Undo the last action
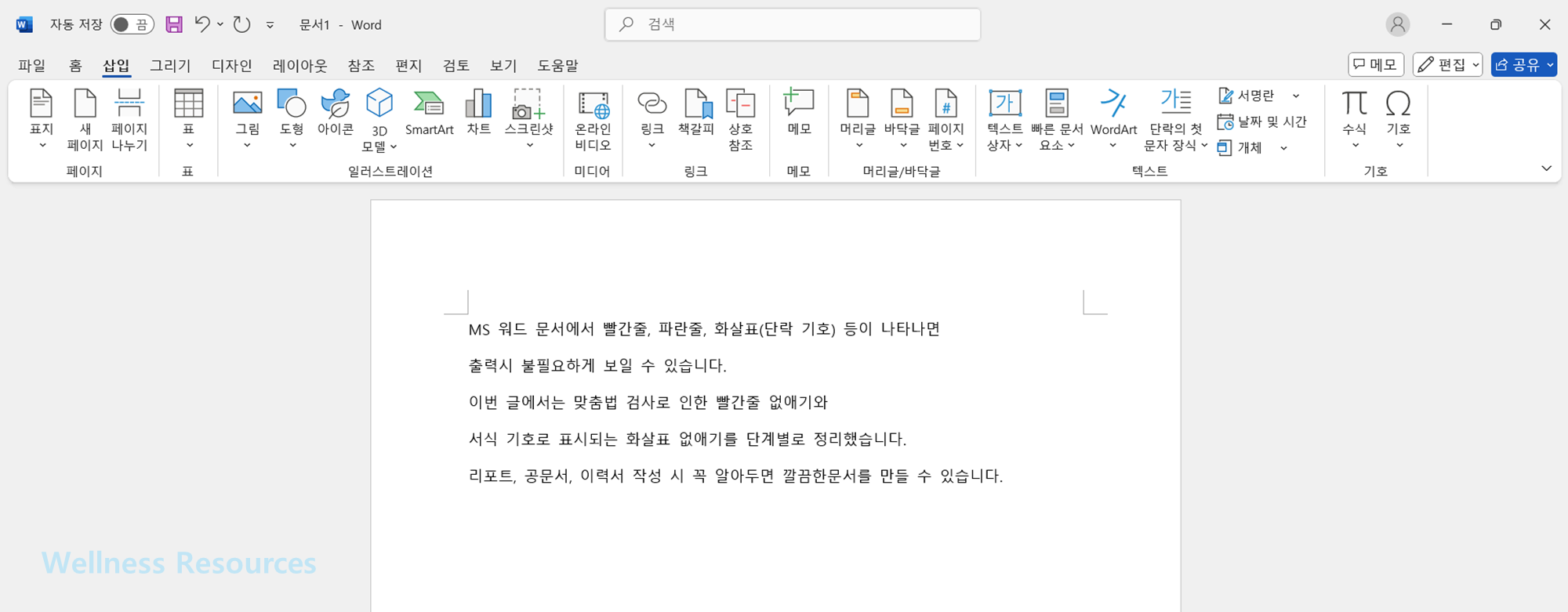 coord(202,24)
